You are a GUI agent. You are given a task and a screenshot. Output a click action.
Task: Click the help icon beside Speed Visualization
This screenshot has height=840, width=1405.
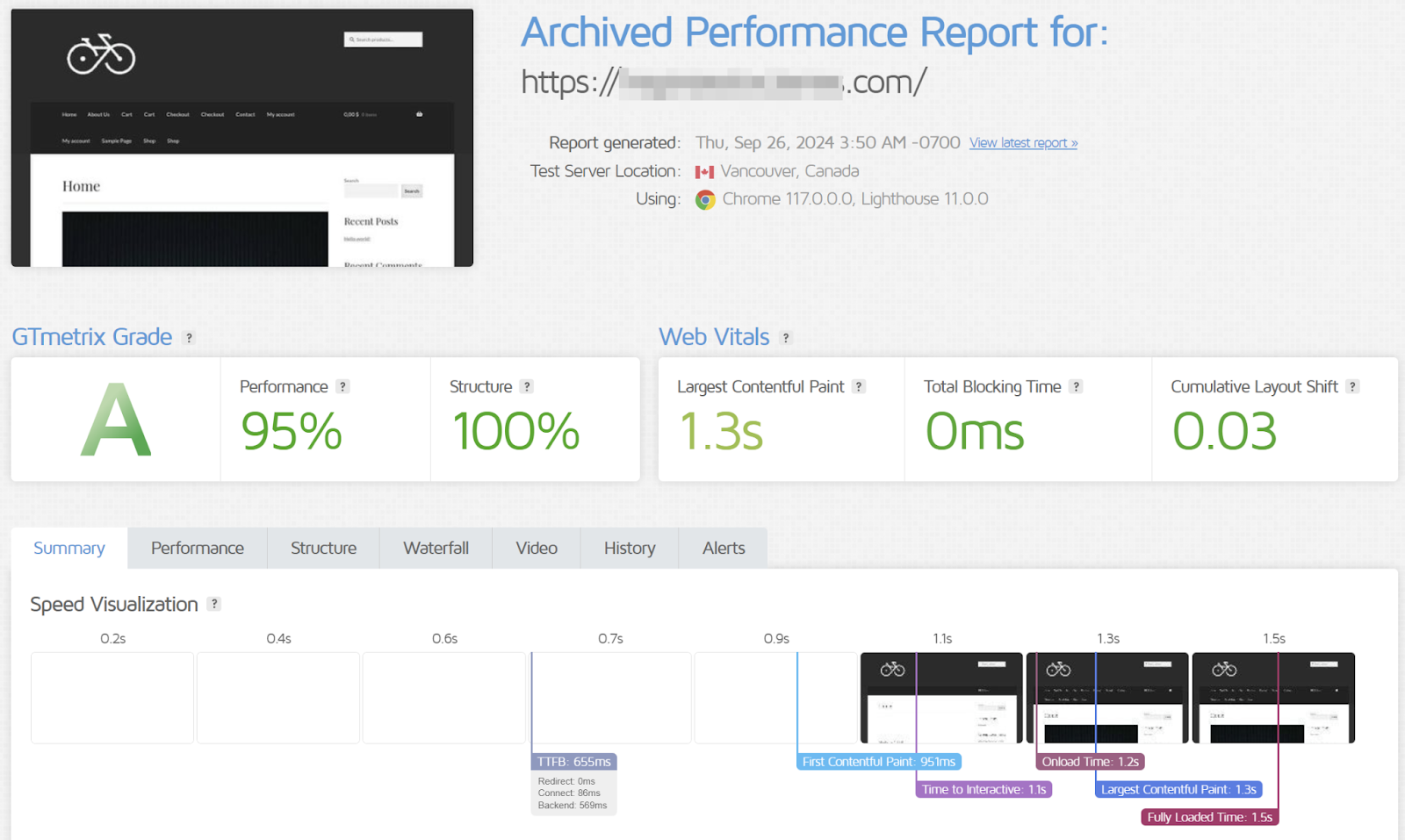tap(214, 604)
